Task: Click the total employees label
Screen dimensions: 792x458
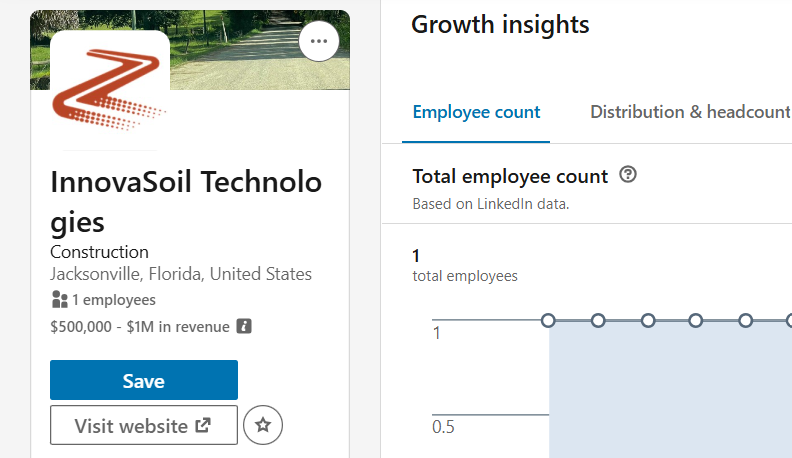Action: click(x=465, y=276)
